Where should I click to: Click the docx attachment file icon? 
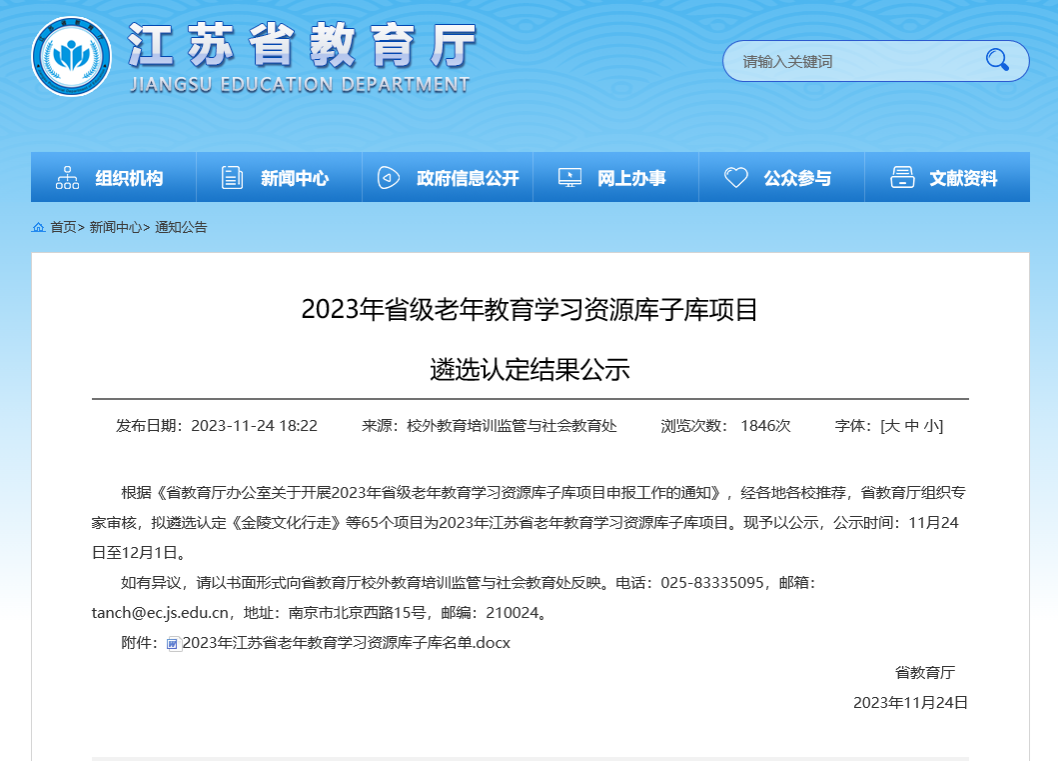[x=173, y=644]
